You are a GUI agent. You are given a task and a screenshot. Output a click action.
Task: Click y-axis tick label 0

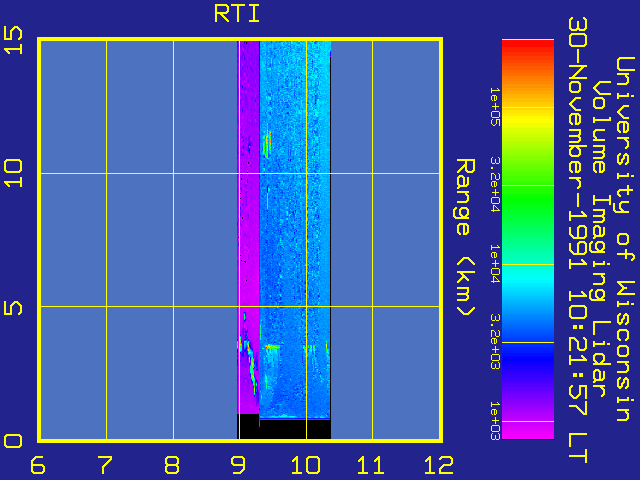[13, 441]
